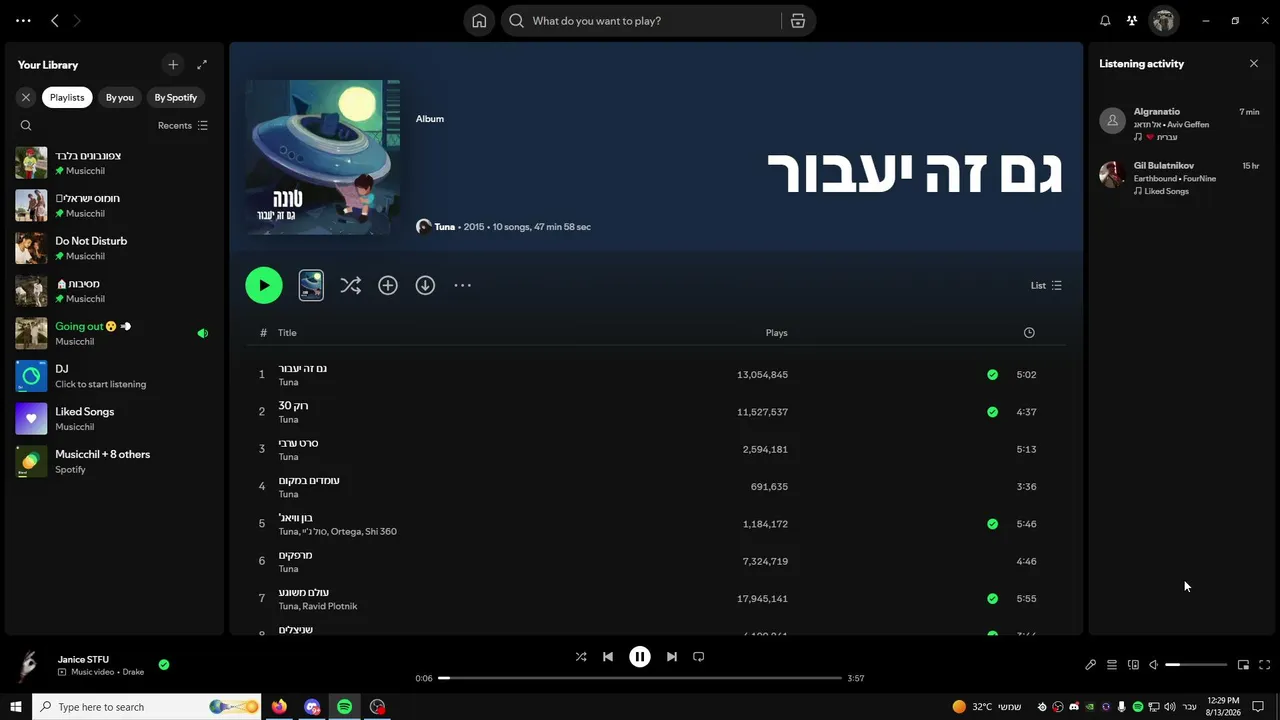Toggle the saved checkmark on track 7

click(992, 599)
